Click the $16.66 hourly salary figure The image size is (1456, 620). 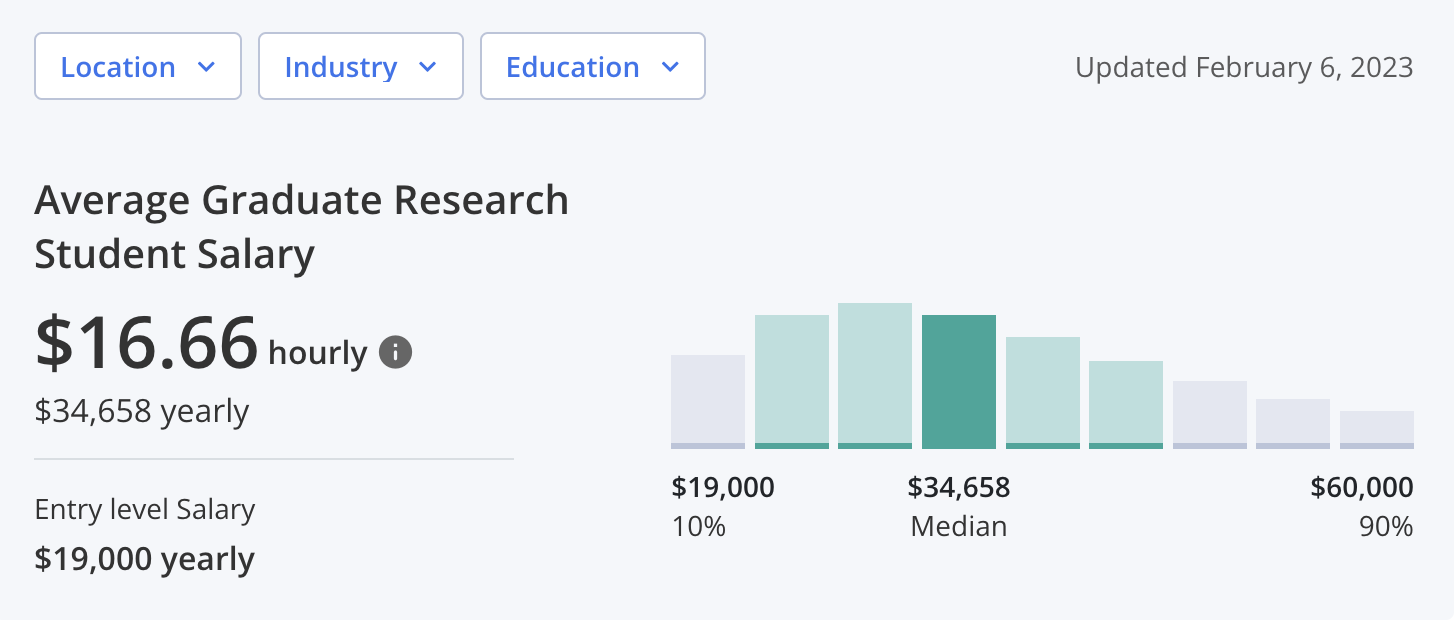coord(147,343)
